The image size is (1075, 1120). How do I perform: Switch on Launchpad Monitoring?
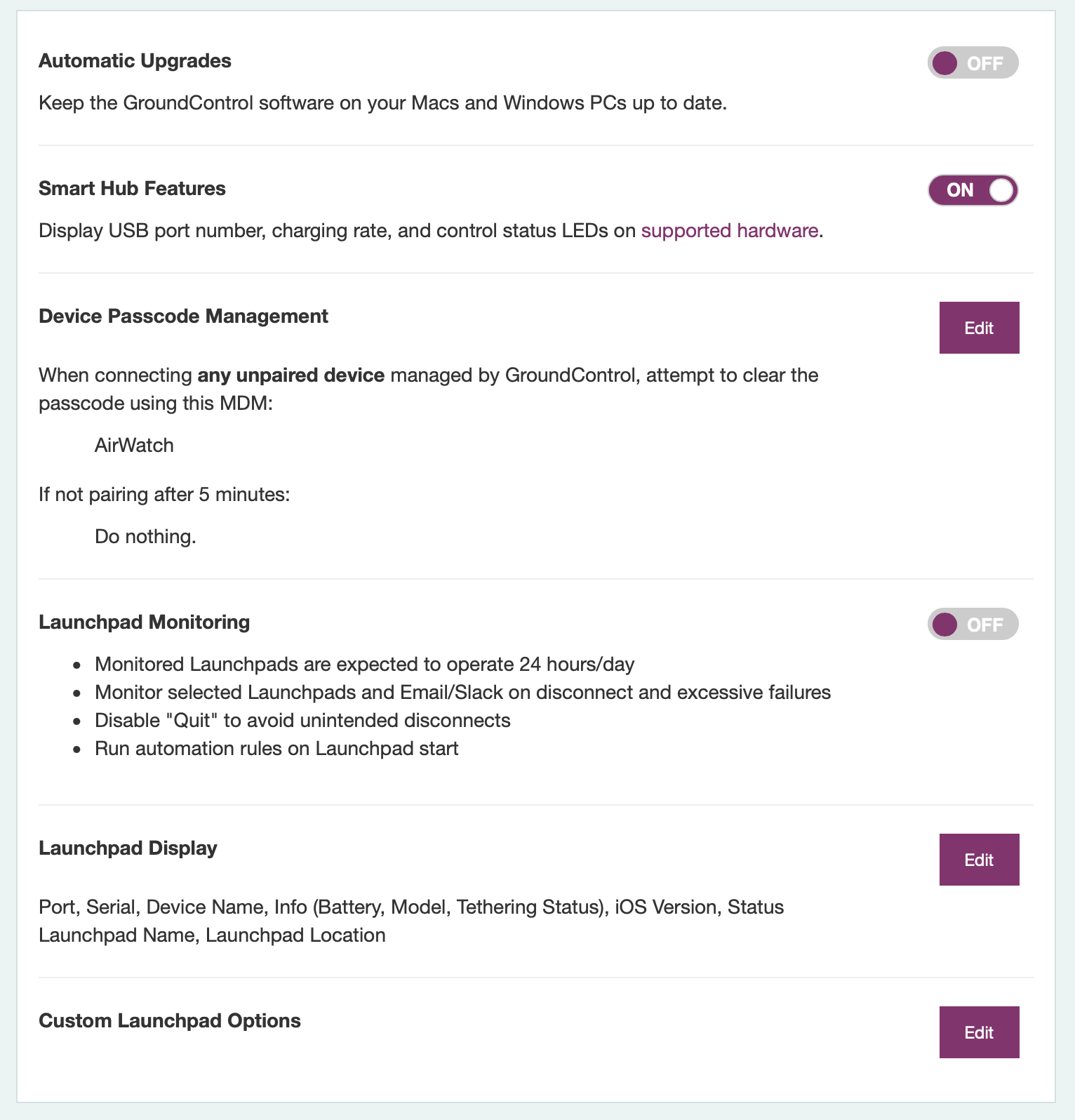973,624
